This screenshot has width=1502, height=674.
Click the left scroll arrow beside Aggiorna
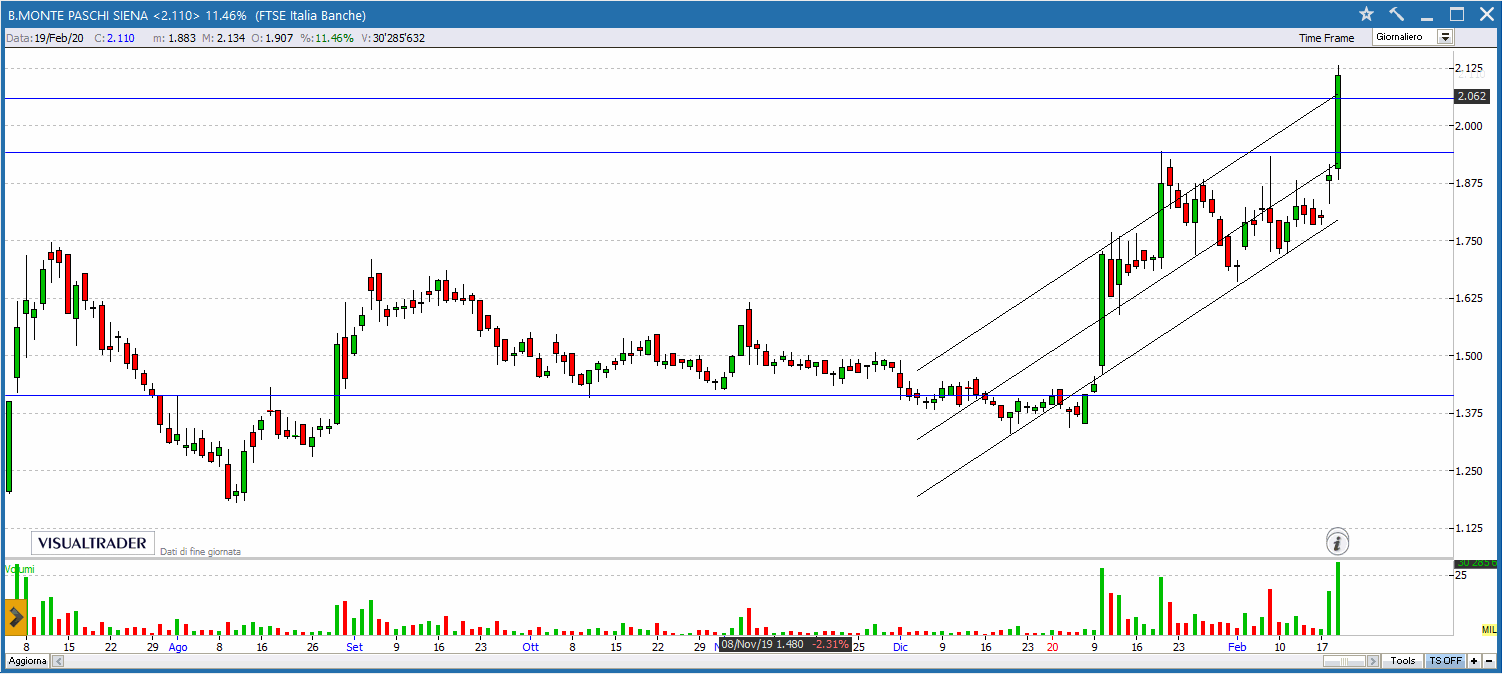pos(58,661)
